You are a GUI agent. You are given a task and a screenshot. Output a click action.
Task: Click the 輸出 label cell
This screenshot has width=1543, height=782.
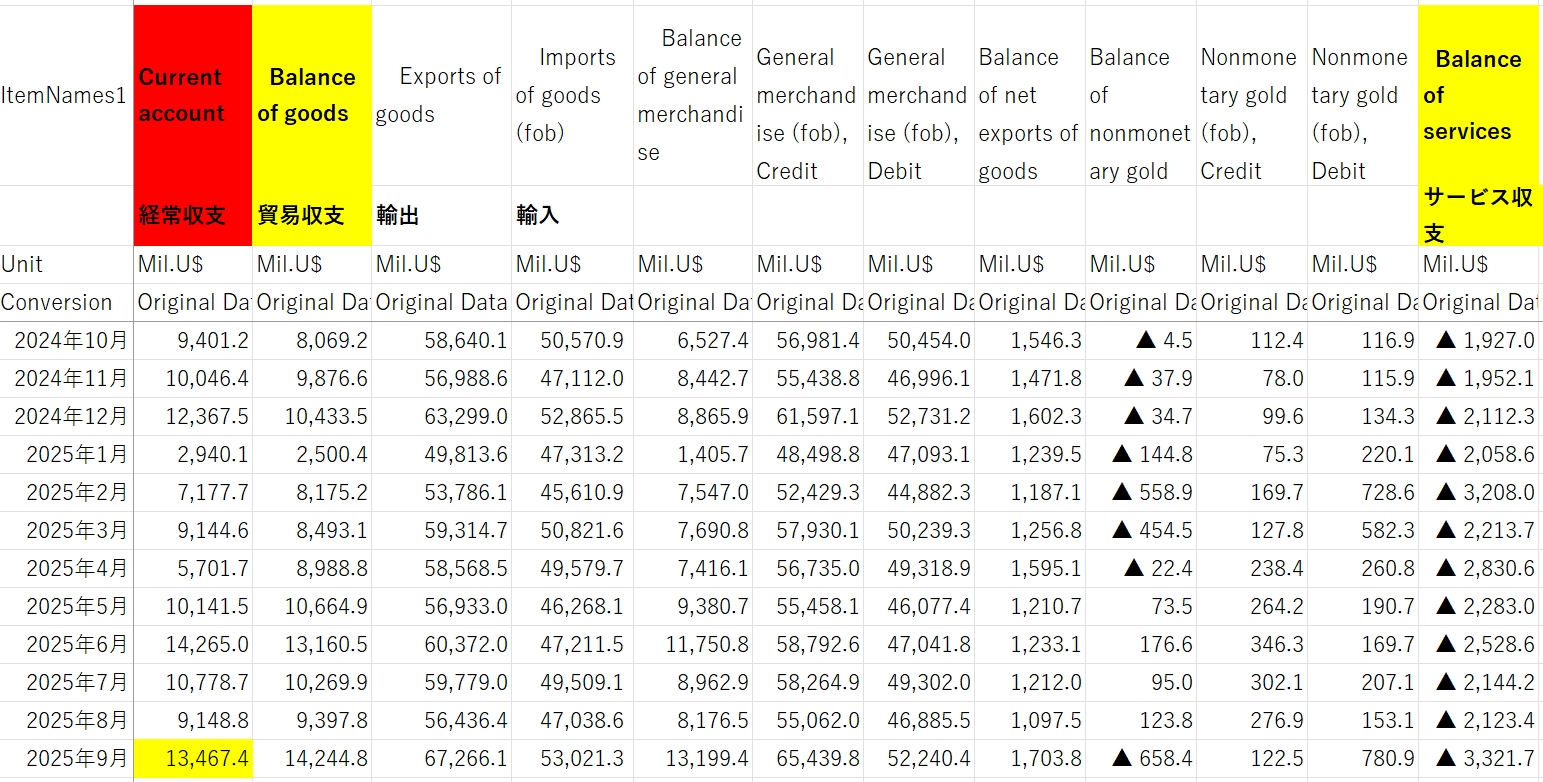pos(440,215)
